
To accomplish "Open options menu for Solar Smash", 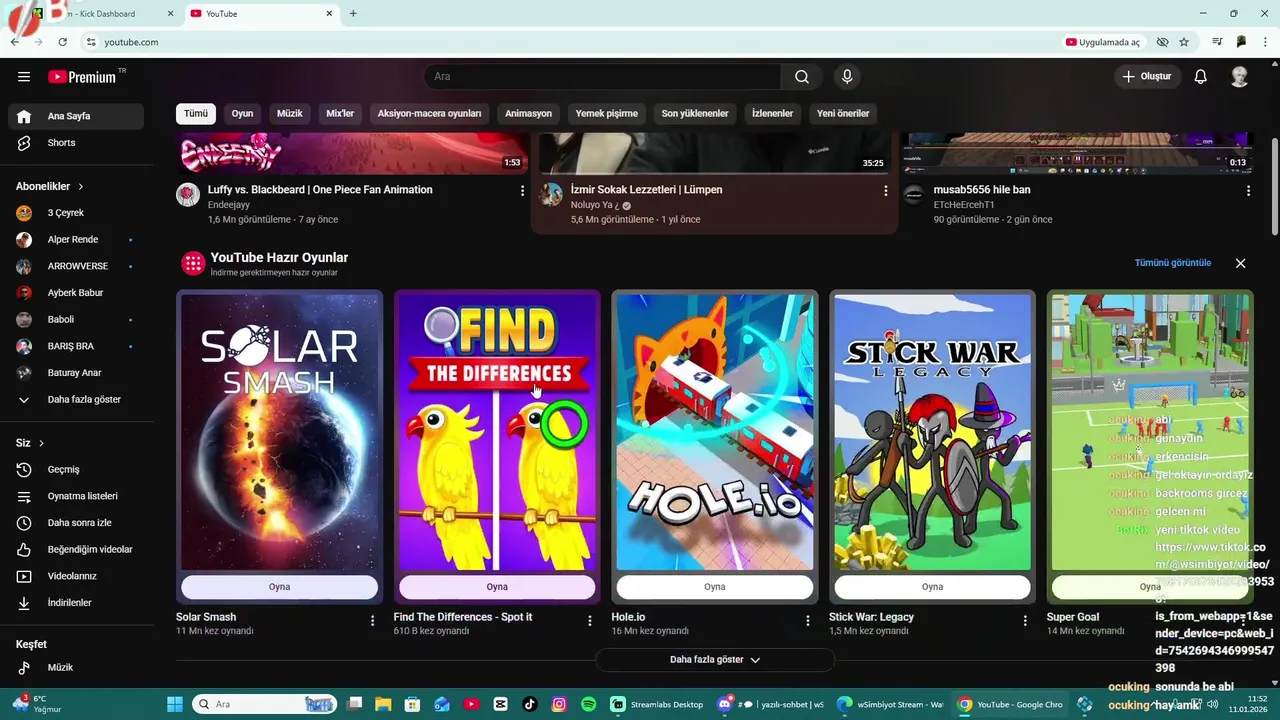I will [372, 621].
